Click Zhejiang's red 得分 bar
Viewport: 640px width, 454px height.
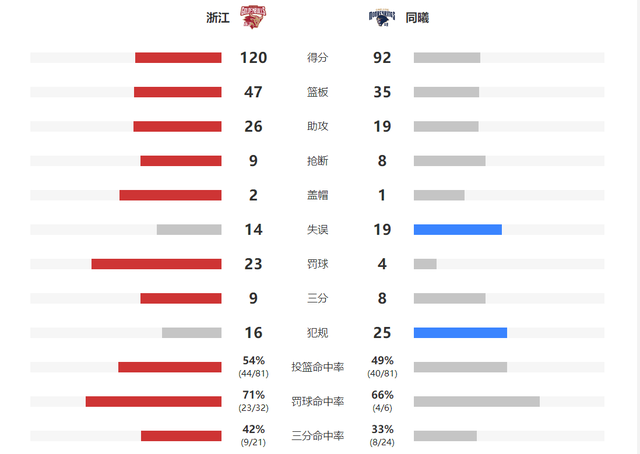click(x=178, y=58)
